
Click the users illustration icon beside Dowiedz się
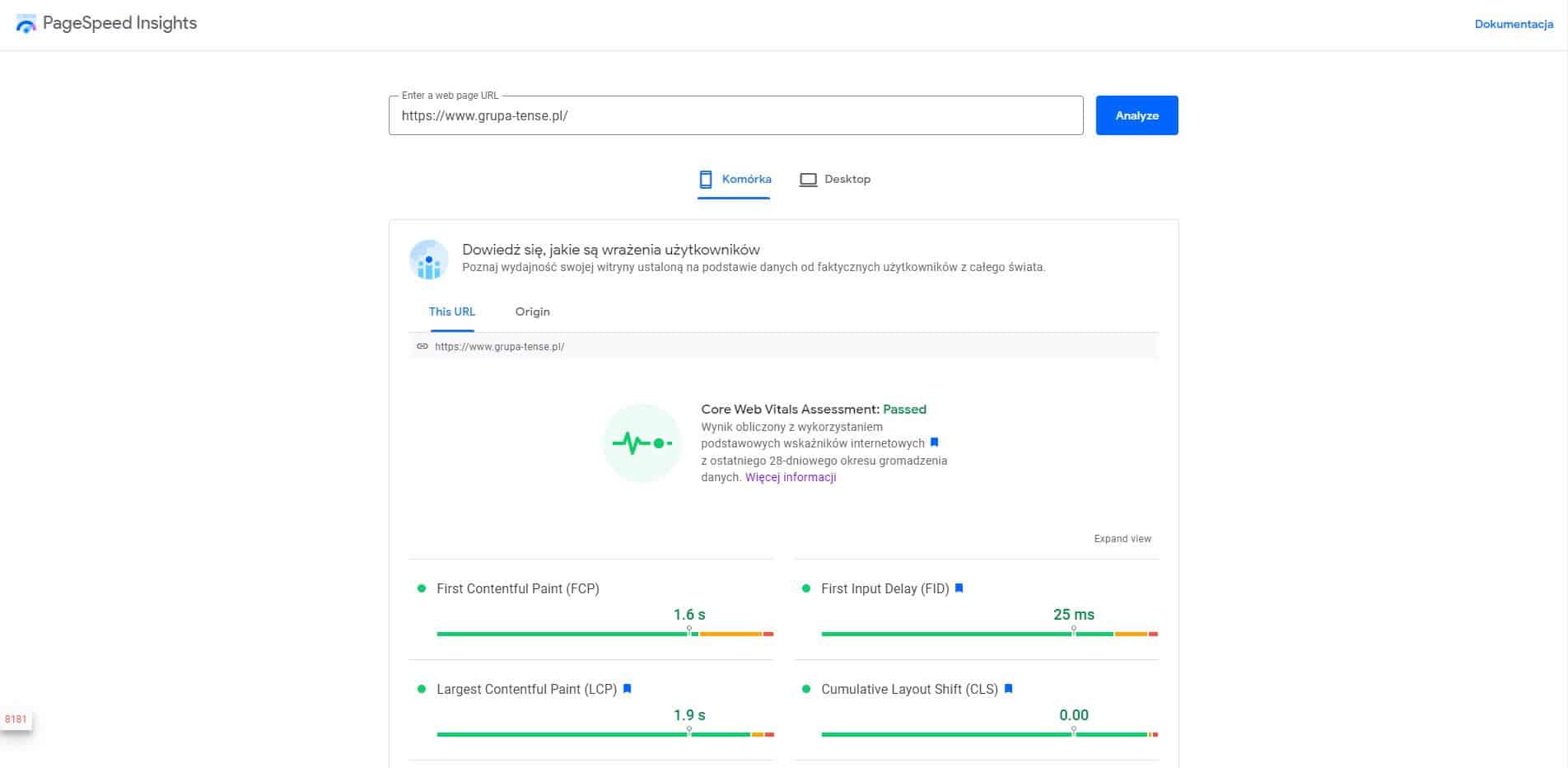point(429,260)
